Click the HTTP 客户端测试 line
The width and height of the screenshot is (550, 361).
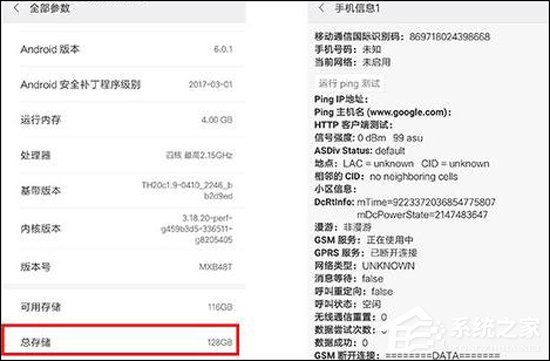tap(353, 125)
